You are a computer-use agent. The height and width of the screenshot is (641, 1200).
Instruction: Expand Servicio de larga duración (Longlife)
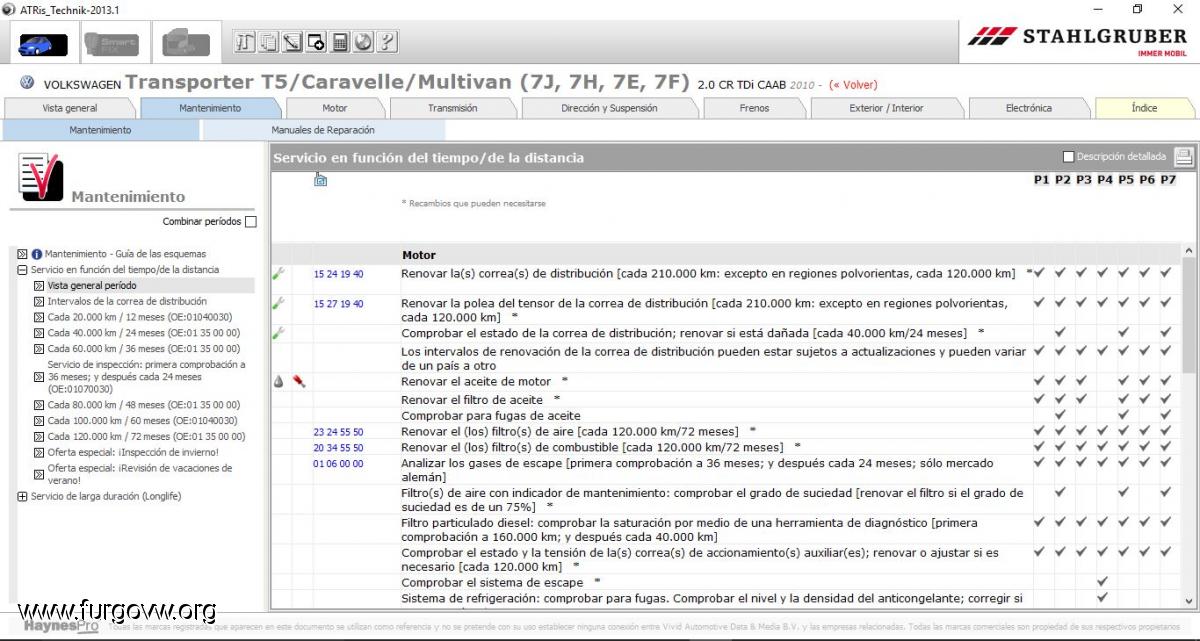22,497
